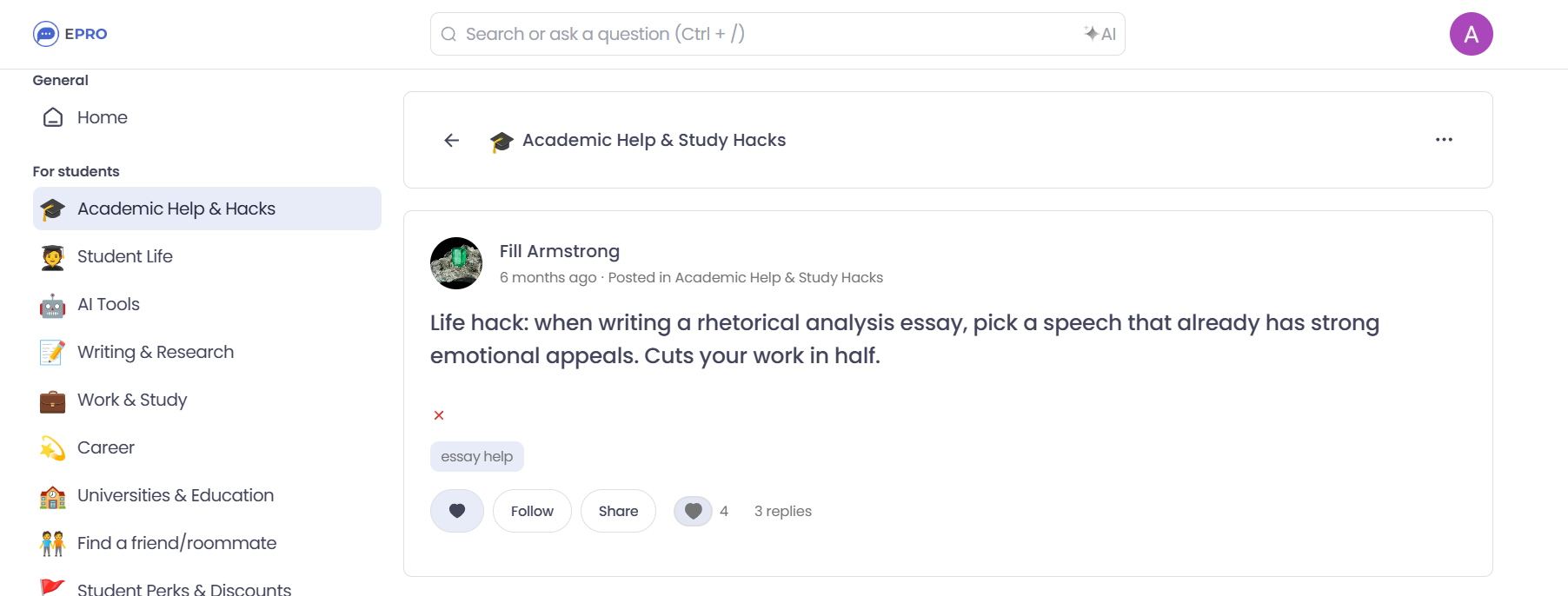Click the back arrow in channel header

pos(451,140)
